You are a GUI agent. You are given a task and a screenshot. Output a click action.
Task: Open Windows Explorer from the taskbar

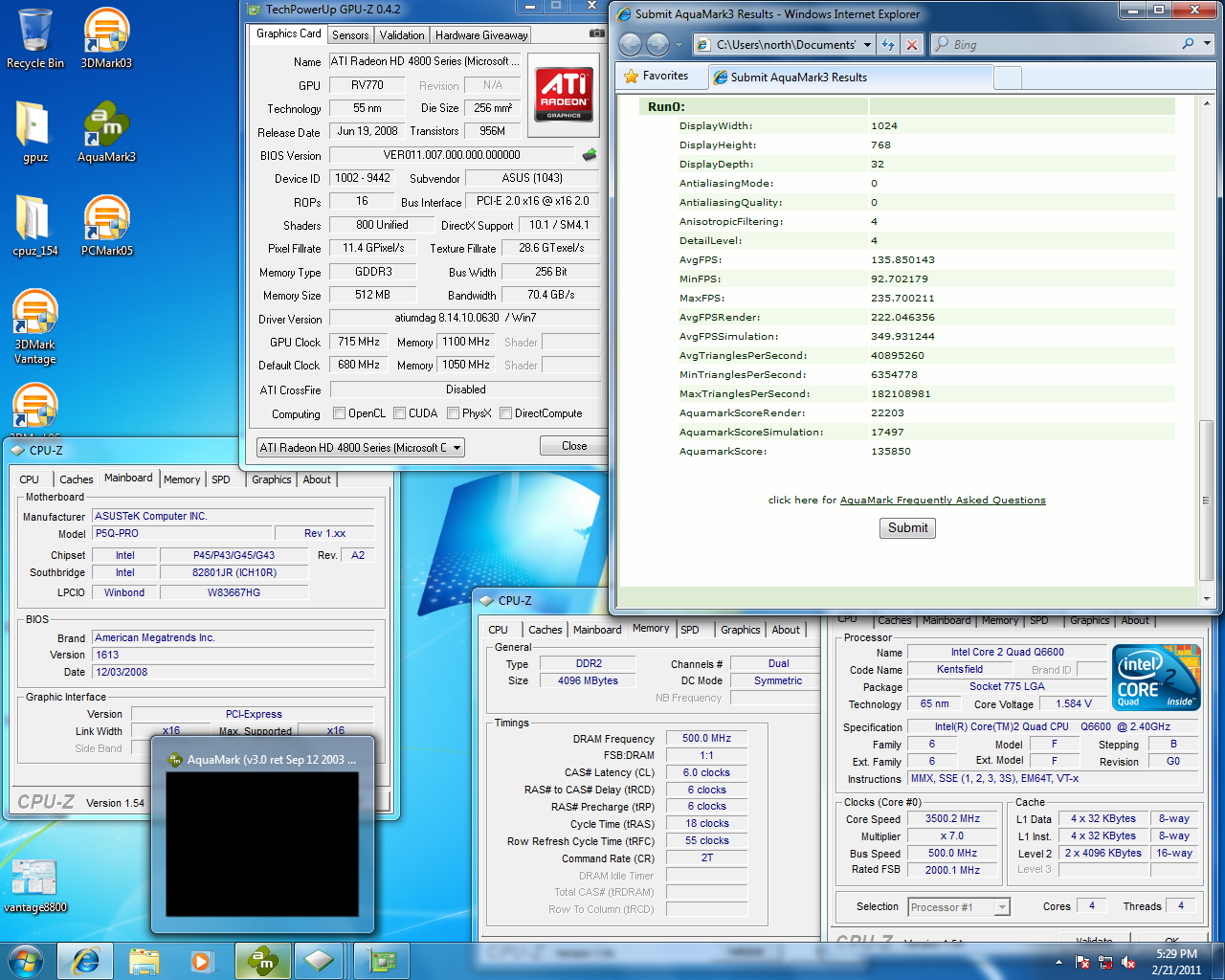pyautogui.click(x=145, y=961)
